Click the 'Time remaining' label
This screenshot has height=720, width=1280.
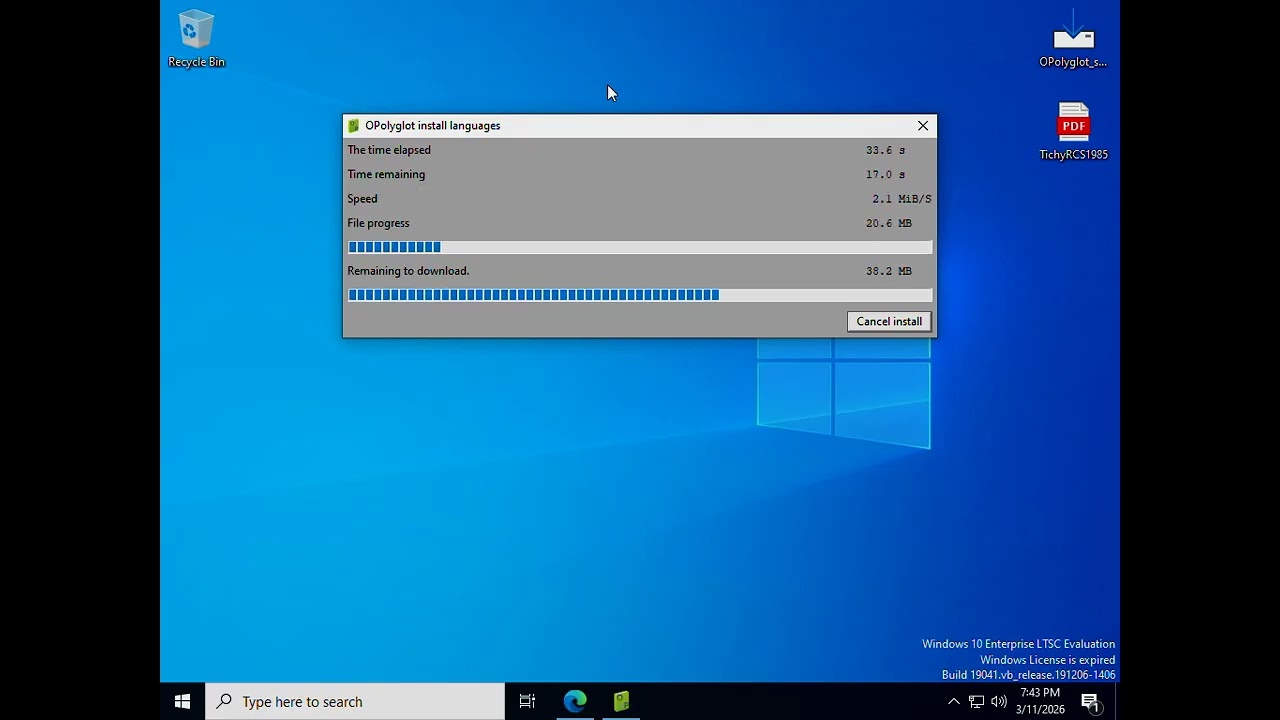pos(386,174)
